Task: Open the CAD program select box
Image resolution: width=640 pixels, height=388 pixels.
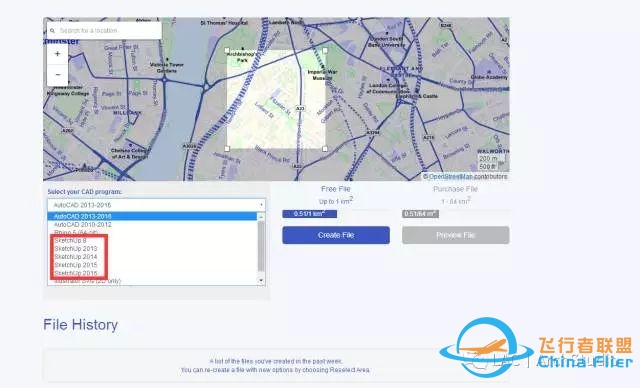Action: coord(156,205)
